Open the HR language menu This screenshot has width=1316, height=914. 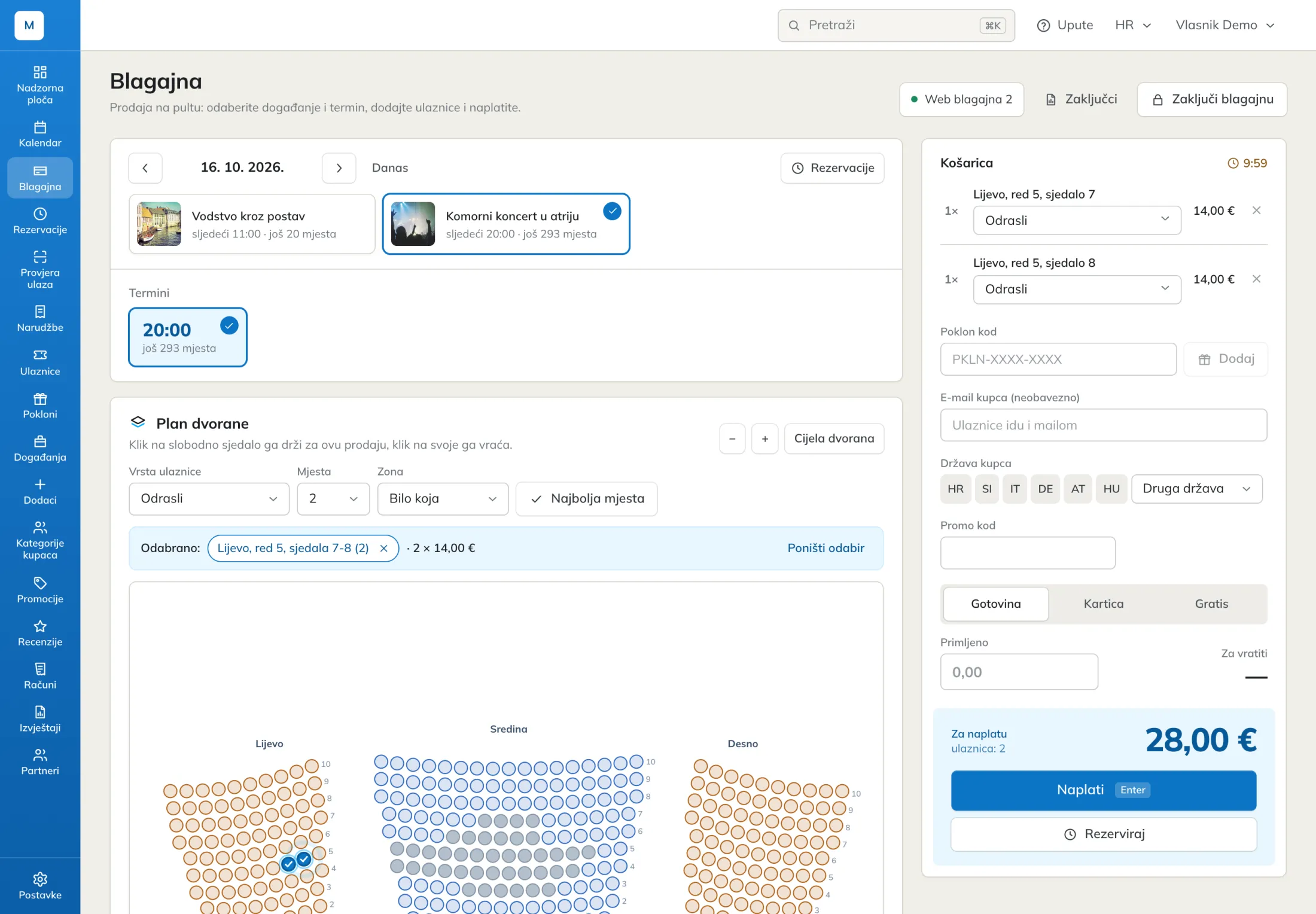point(1133,25)
